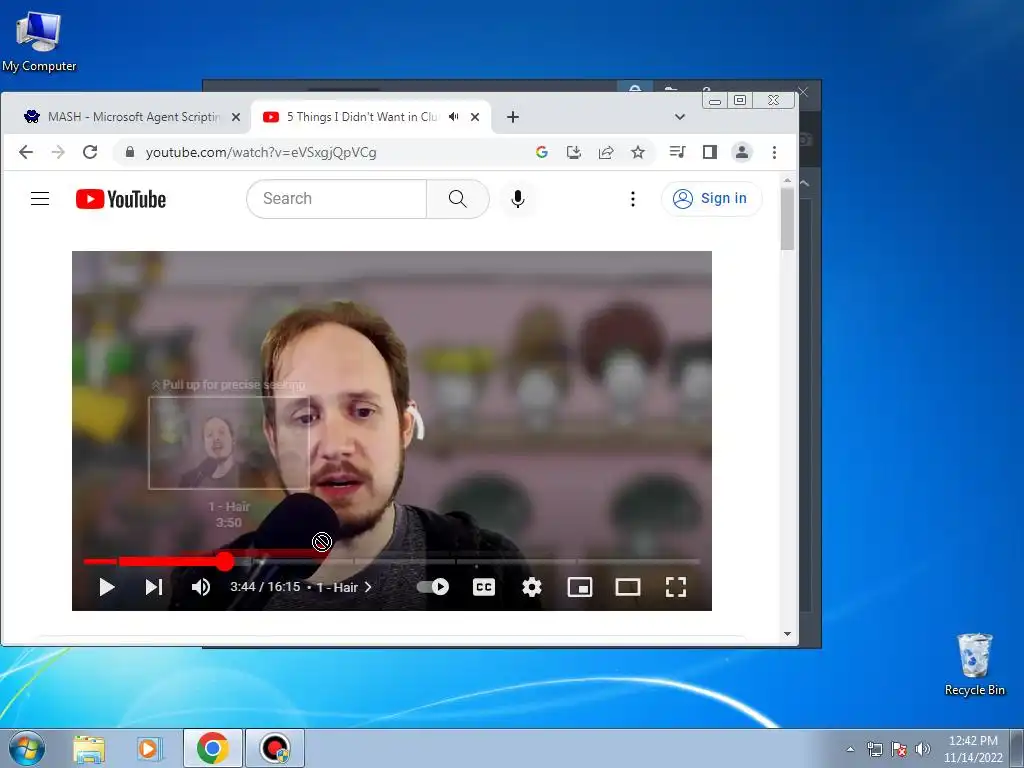Open the Chrome three-dot menu

coord(775,152)
